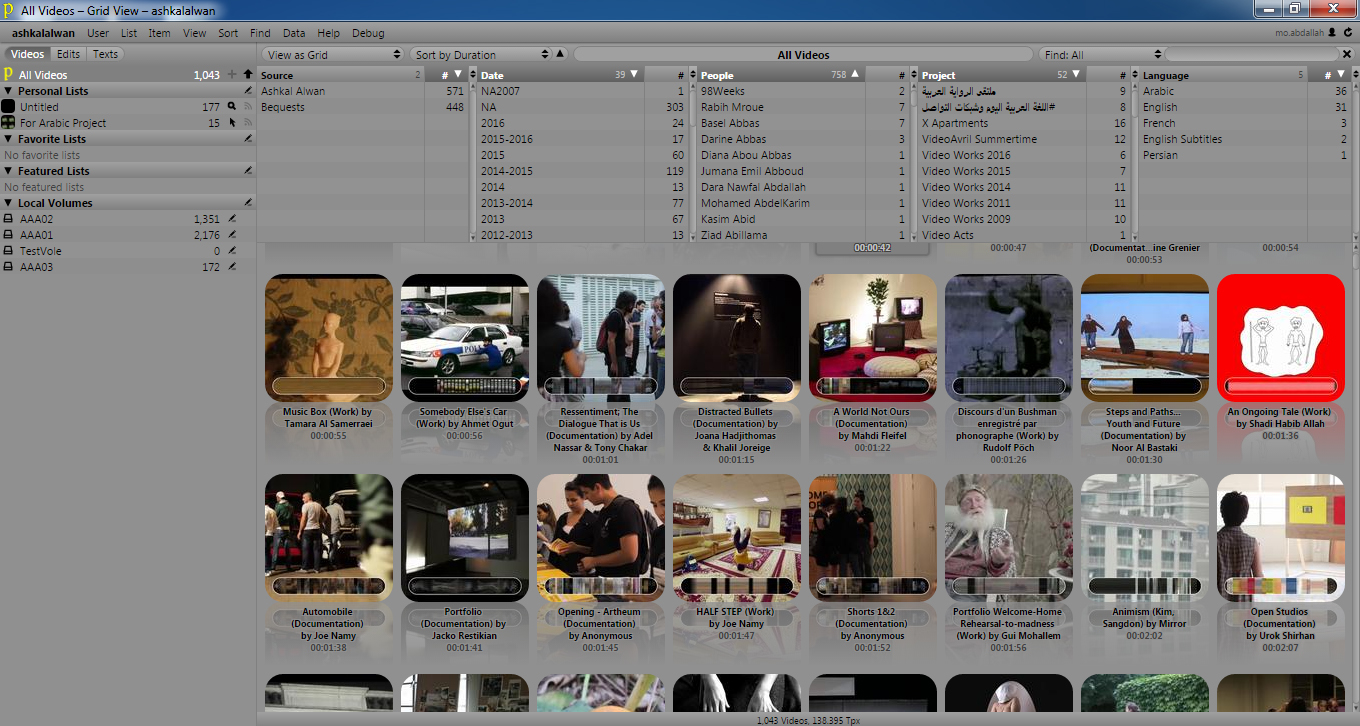Click the For Arabic Project list thumbnail icon
The width and height of the screenshot is (1360, 726).
(8, 122)
